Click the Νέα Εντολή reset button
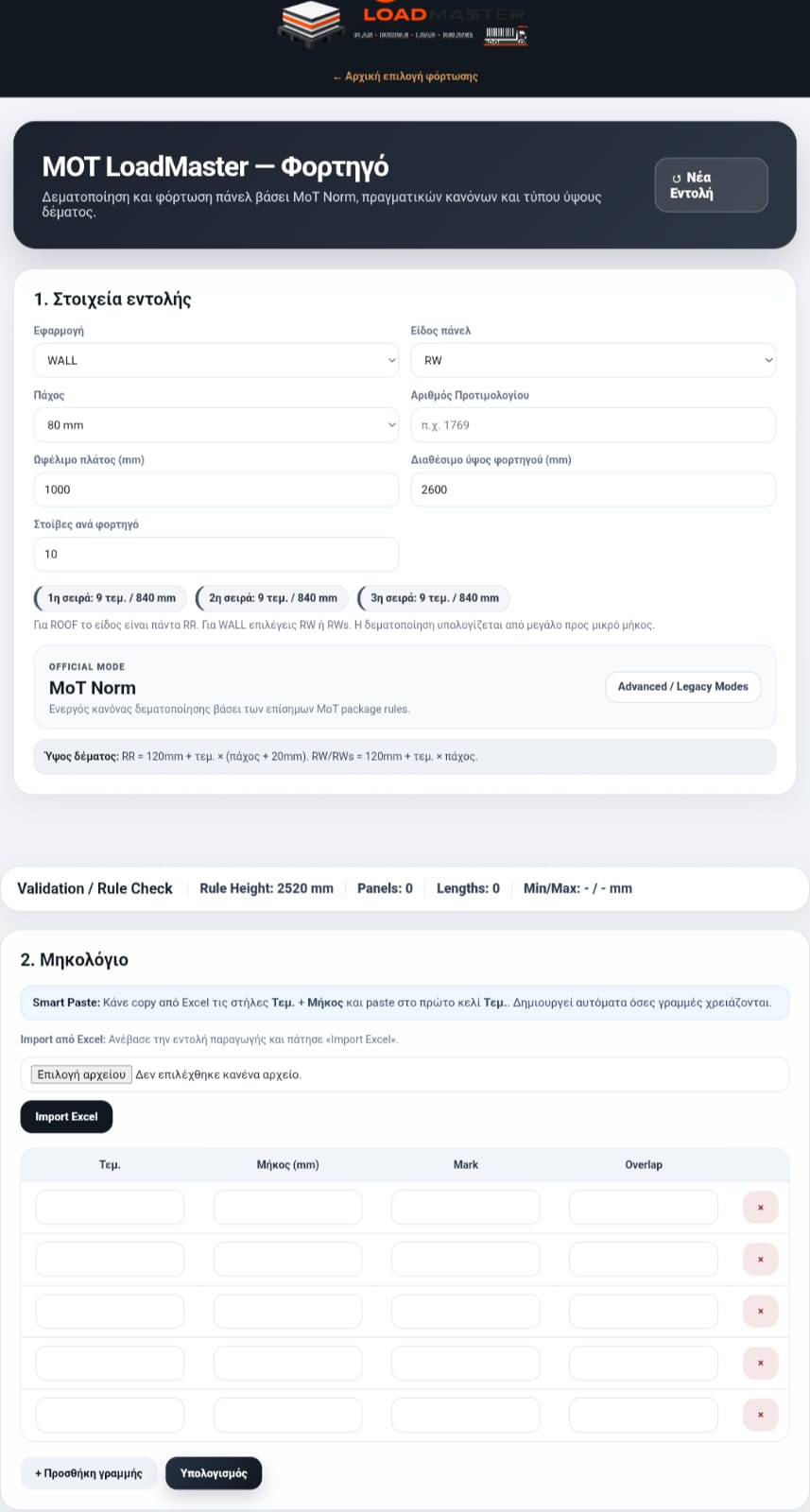Screen dimensions: 810x1512 [711, 185]
